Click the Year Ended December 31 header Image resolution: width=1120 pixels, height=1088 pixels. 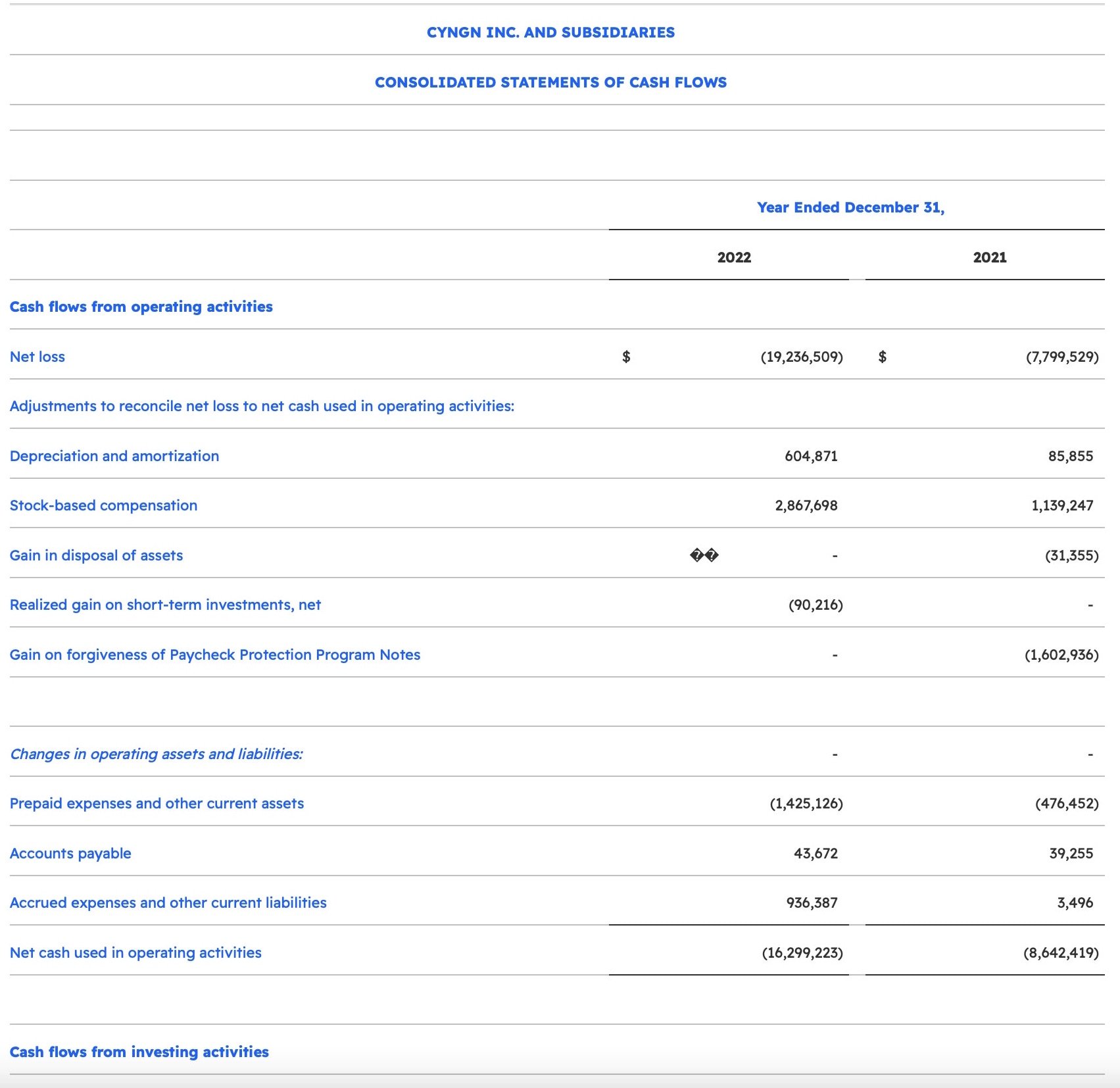[850, 207]
